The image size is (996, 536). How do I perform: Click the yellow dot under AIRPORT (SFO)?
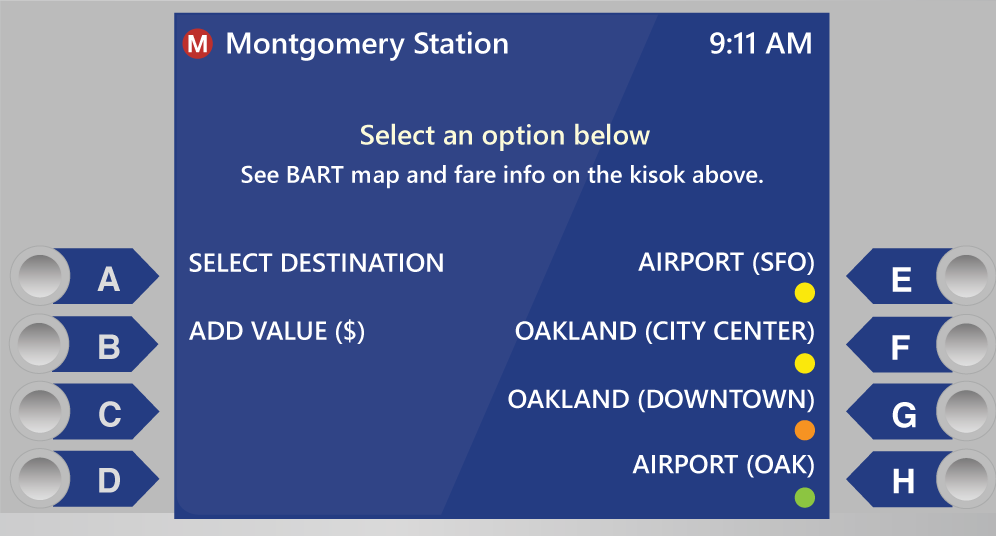tap(805, 293)
